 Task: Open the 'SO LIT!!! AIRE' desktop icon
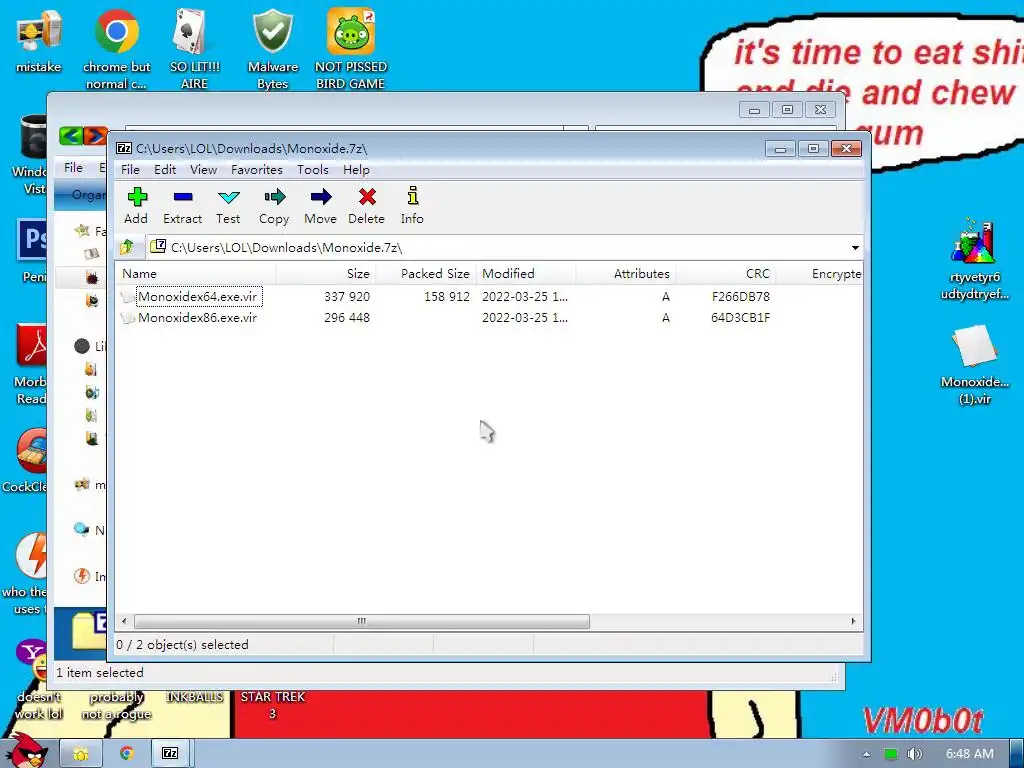[194, 49]
